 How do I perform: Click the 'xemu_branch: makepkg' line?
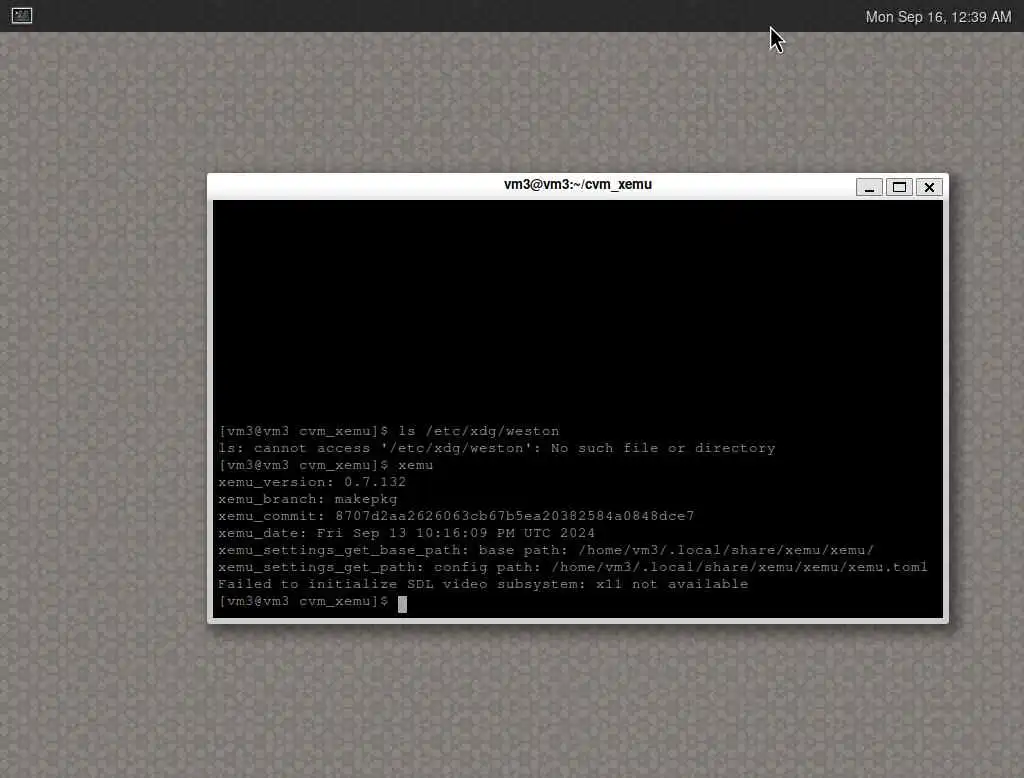coord(308,499)
